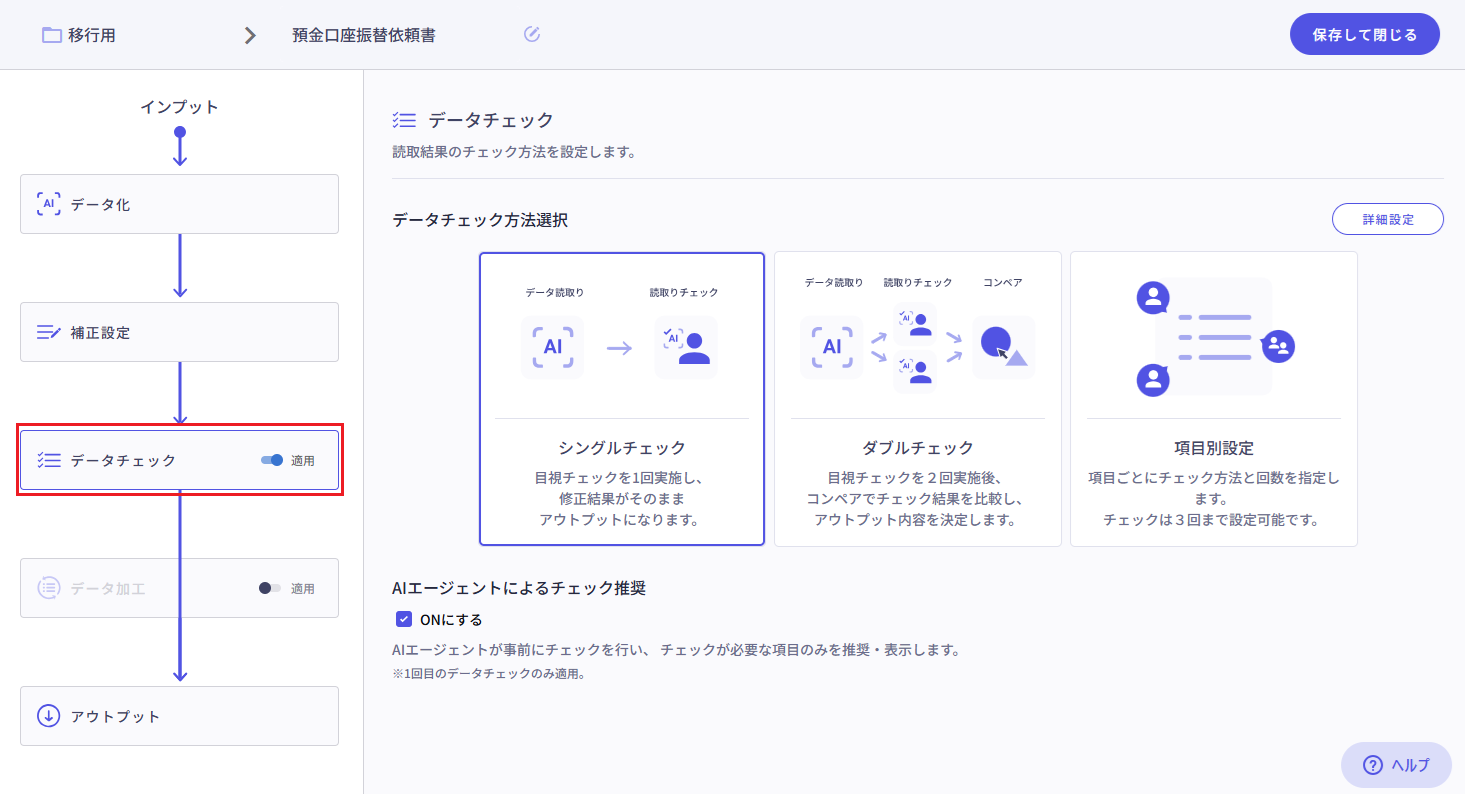This screenshot has height=794, width=1465.
Task: Click the checklist icon in the データチェック step
Action: 49,460
